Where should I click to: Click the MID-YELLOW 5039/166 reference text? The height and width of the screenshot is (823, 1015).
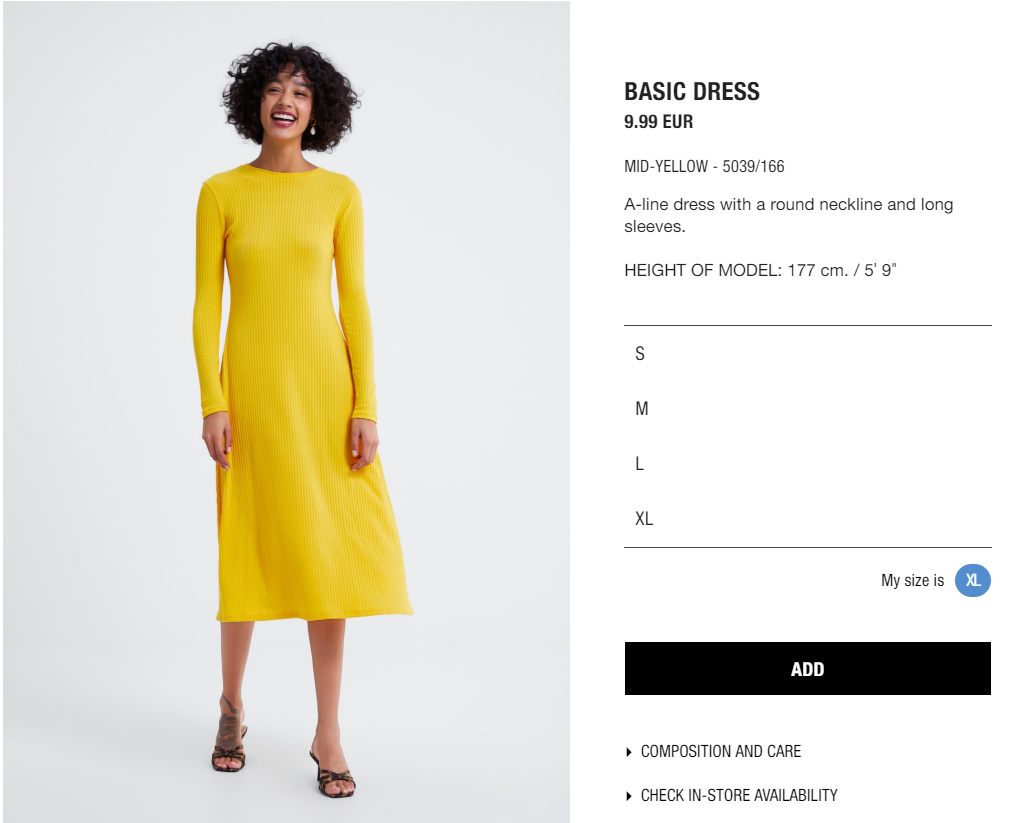pos(704,166)
